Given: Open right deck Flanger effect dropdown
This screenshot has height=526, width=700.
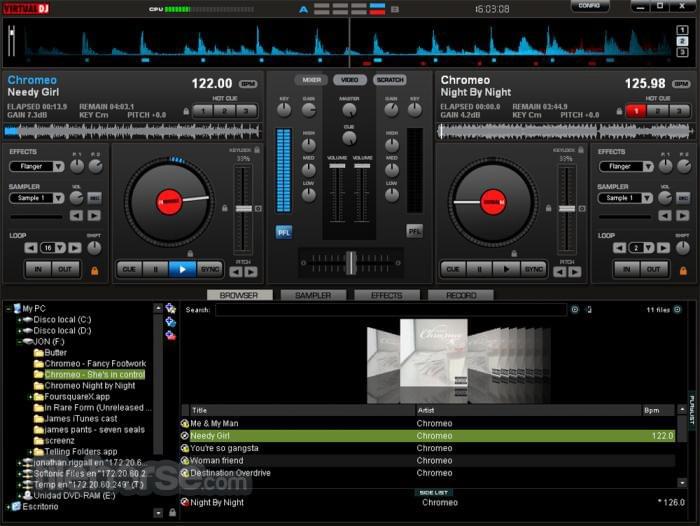Looking at the screenshot, I should click(648, 167).
